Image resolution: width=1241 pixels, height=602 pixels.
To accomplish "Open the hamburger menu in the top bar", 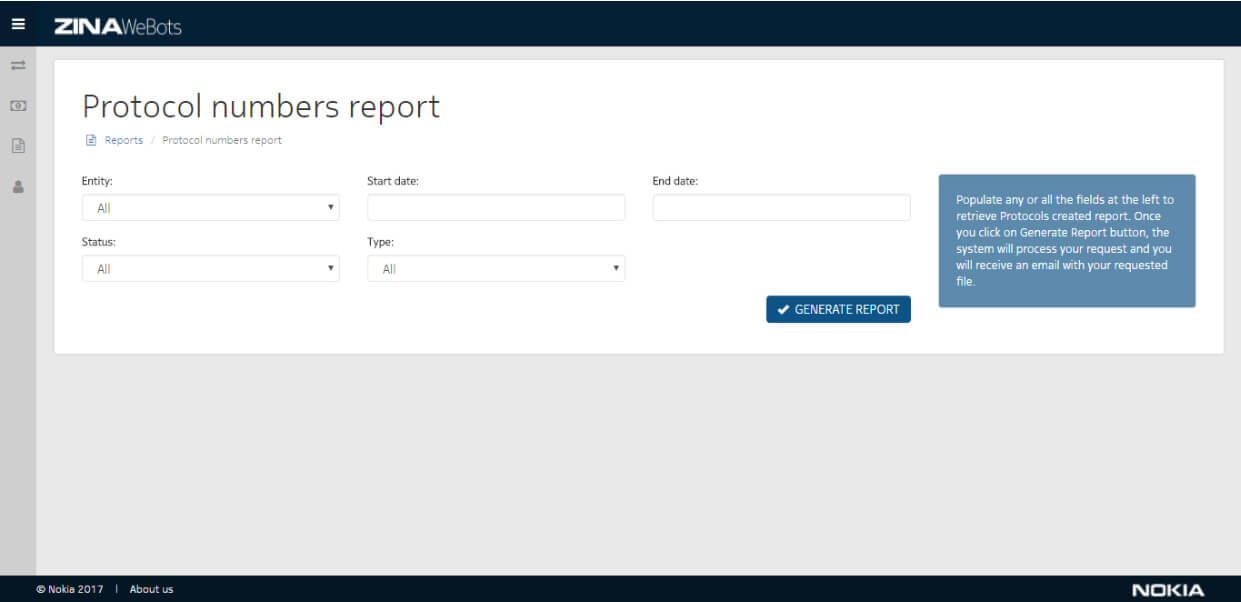I will (18, 24).
